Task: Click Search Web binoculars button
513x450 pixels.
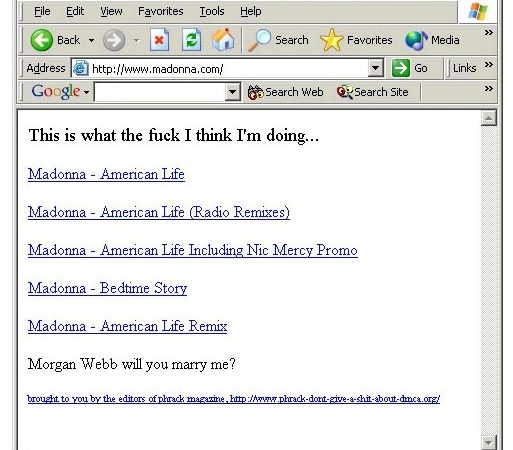Action: (285, 92)
